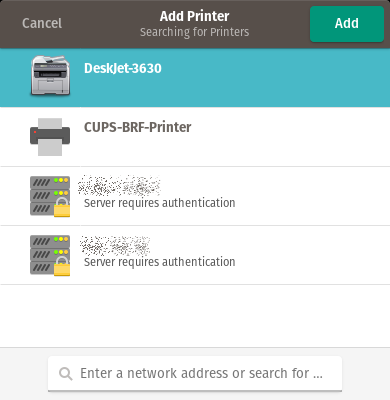Select the DeskJet-3630 printer name
This screenshot has width=390, height=400.
tap(123, 68)
